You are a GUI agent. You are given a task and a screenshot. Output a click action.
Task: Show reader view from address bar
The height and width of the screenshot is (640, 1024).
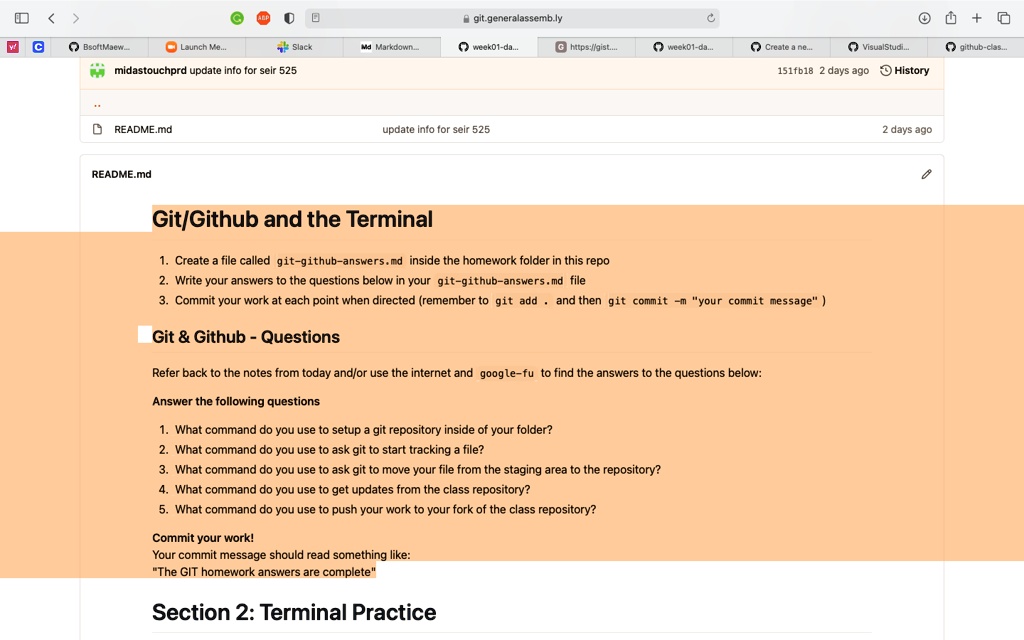(x=316, y=18)
